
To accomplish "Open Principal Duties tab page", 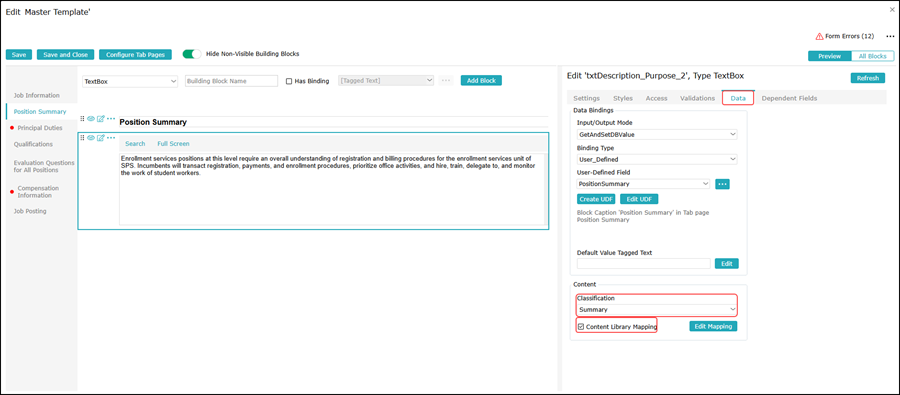I will [40, 127].
